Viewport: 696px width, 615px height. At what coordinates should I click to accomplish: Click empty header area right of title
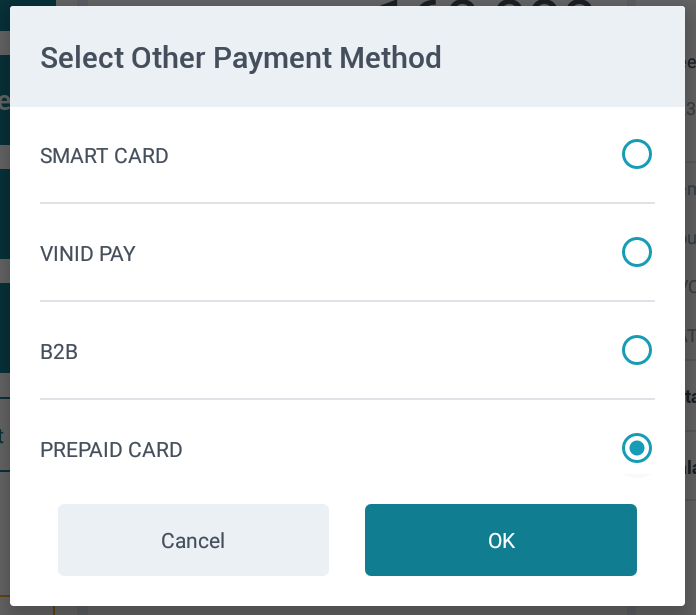[x=560, y=58]
